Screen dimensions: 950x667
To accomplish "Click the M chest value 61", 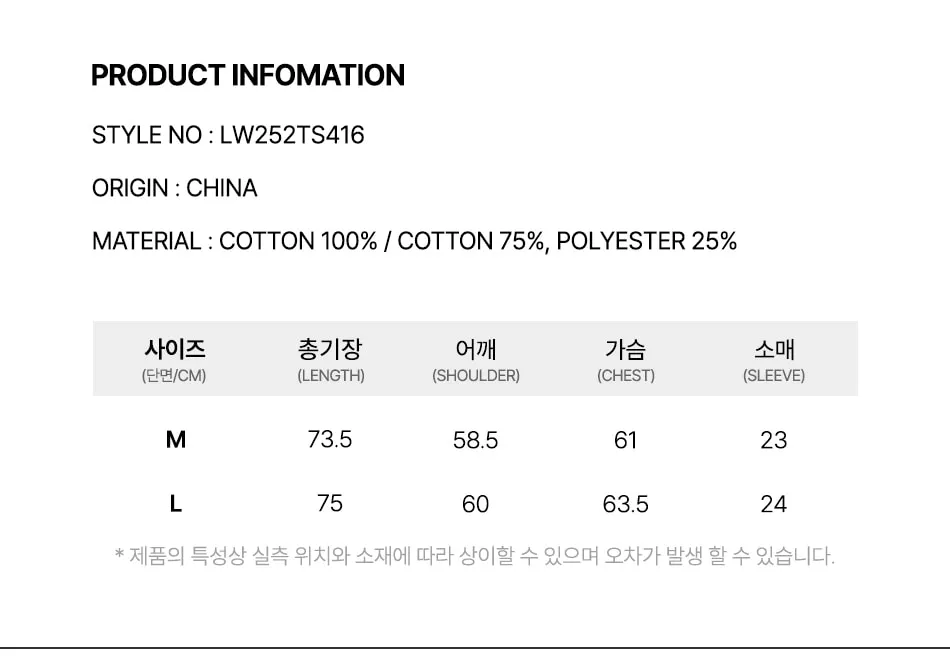I will point(626,440).
